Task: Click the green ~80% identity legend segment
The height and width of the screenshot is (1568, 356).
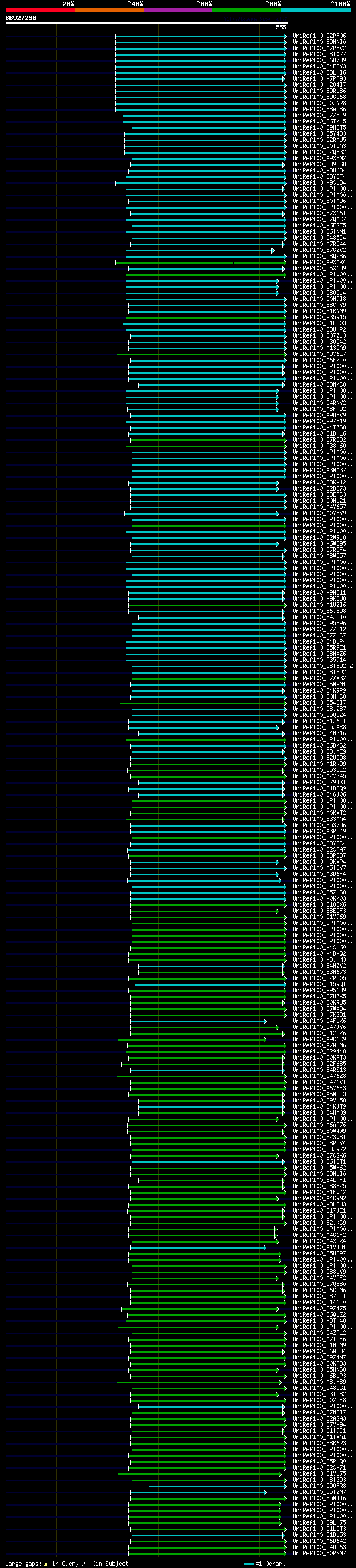Action: pyautogui.click(x=247, y=10)
